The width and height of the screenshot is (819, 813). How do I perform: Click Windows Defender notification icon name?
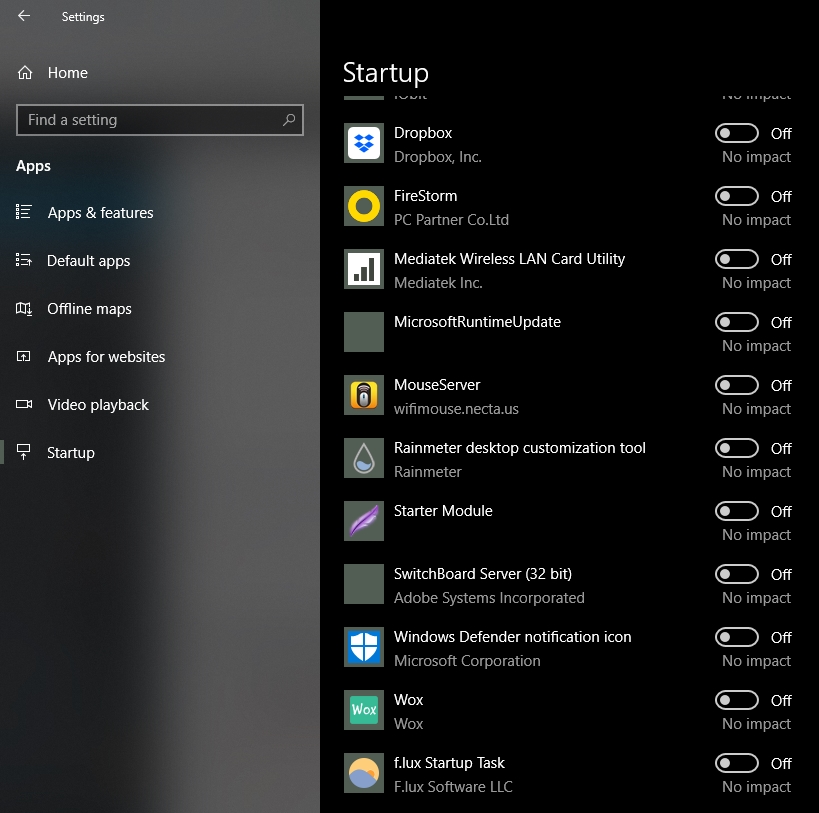(512, 637)
